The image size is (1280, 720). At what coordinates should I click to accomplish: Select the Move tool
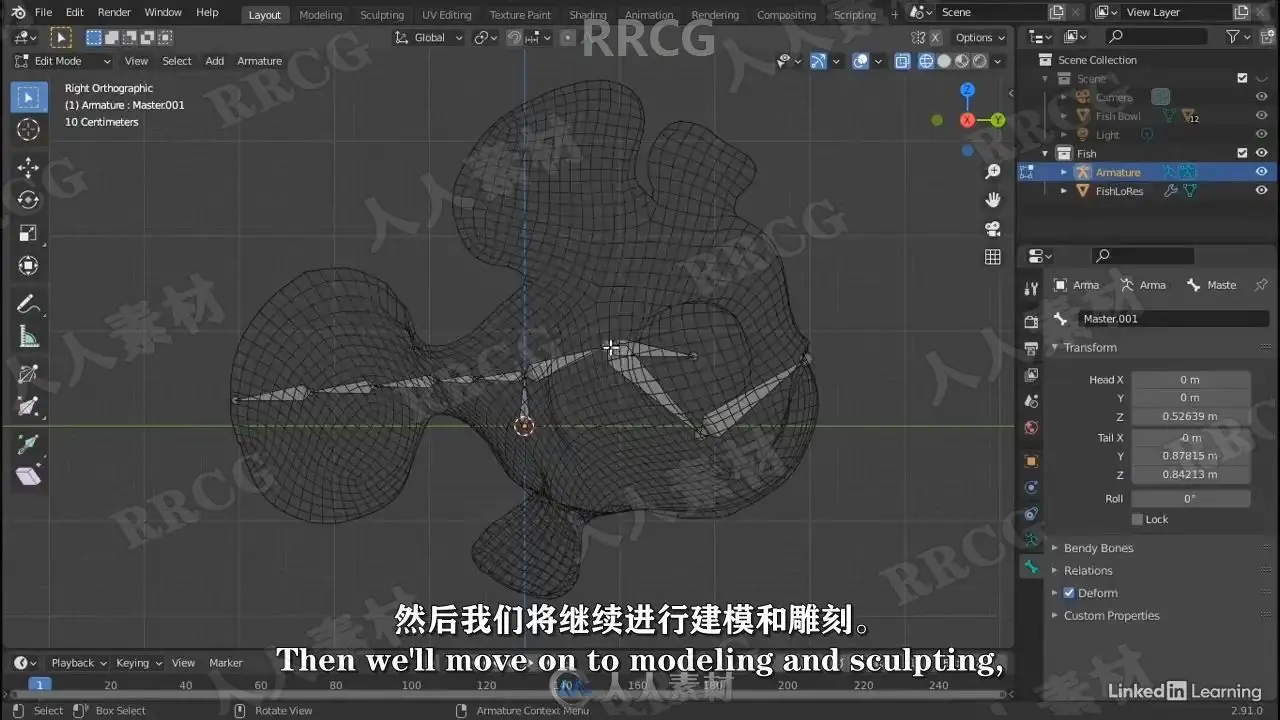(28, 167)
